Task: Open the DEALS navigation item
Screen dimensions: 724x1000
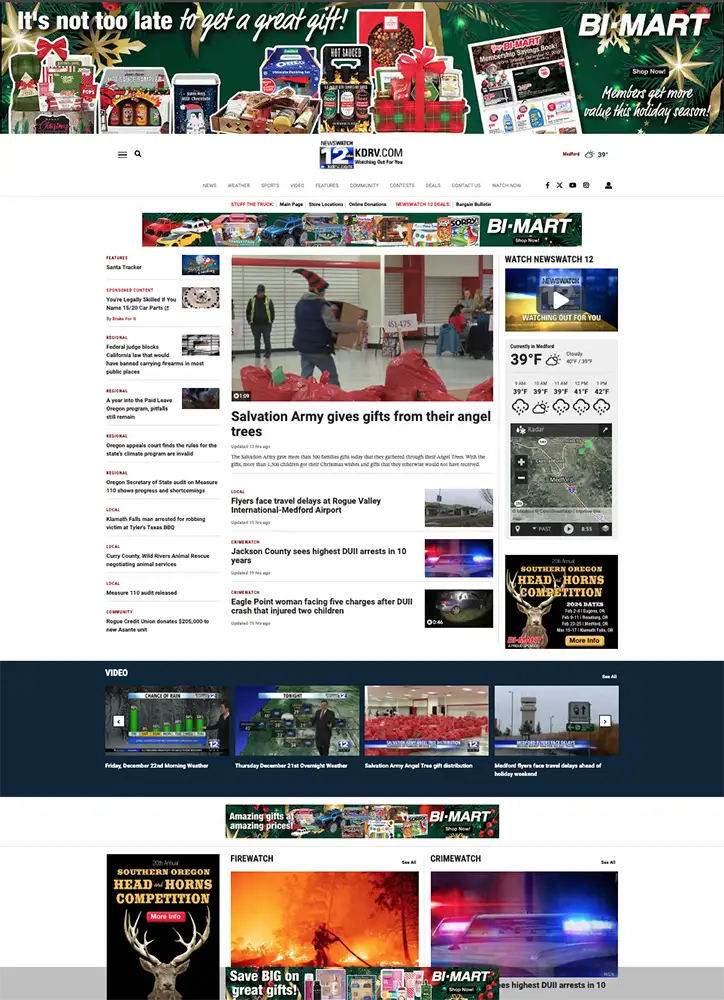Action: point(433,186)
